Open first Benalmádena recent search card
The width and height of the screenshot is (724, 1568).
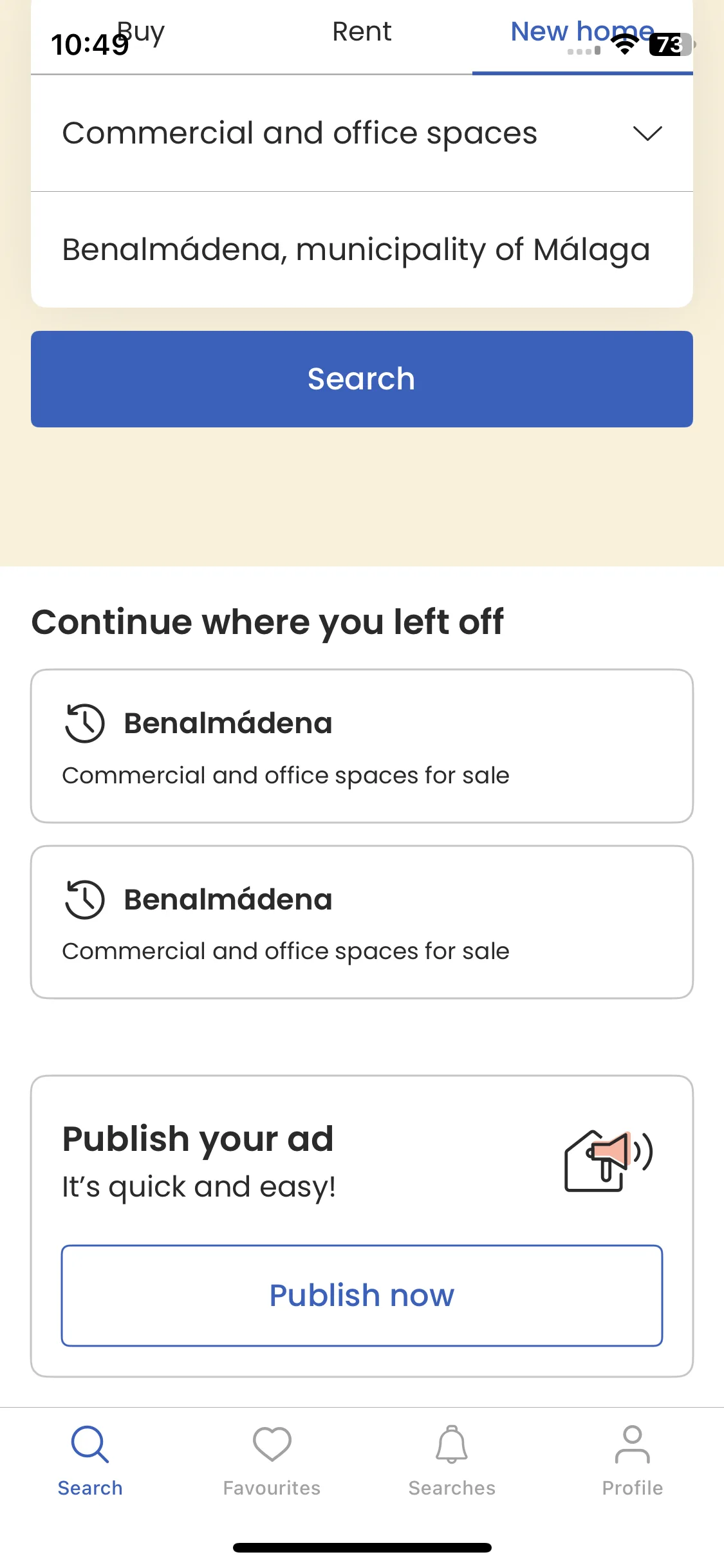click(x=362, y=746)
